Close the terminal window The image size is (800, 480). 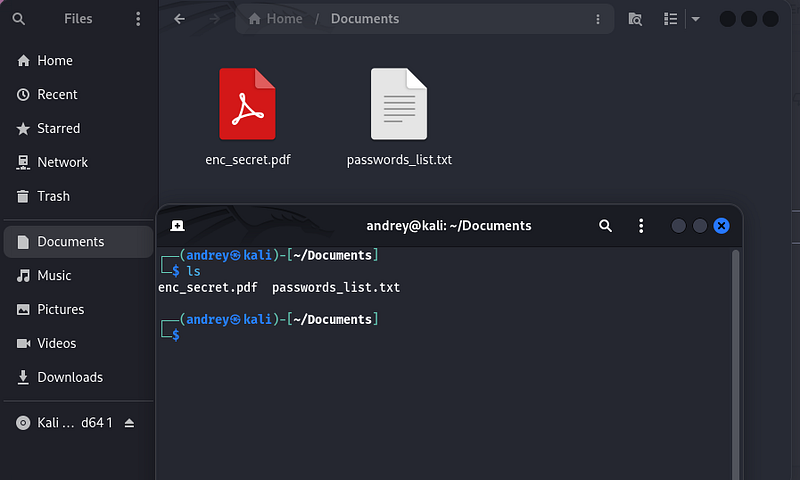[721, 225]
